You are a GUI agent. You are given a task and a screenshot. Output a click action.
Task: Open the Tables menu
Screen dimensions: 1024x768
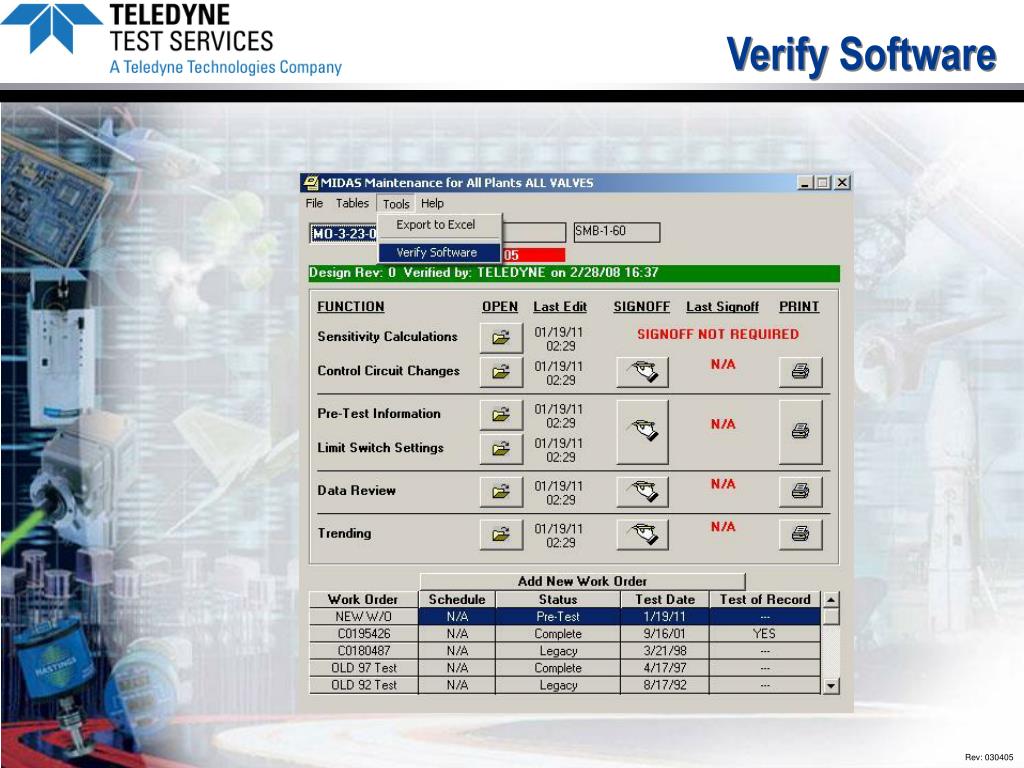[352, 203]
